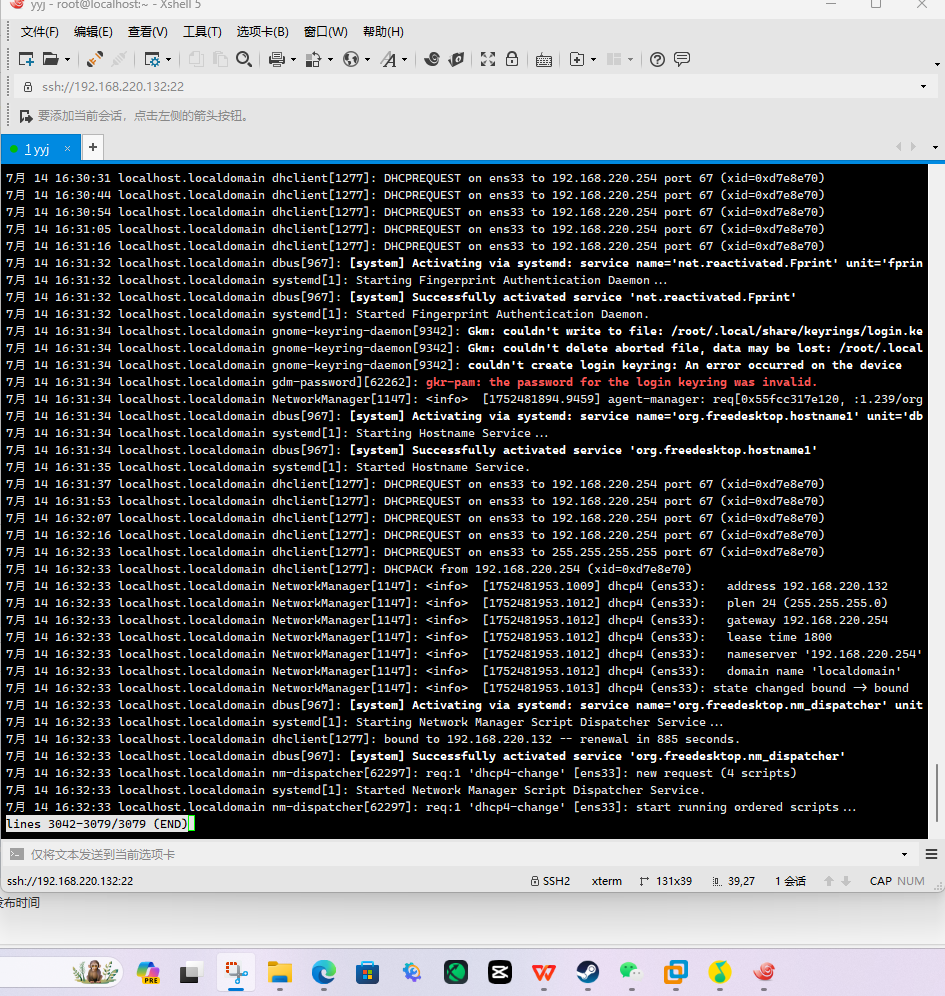Viewport: 945px width, 996px height.
Task: Click the 'lines 3042-3079/3079 (END)' pager line
Action: pyautogui.click(x=97, y=824)
